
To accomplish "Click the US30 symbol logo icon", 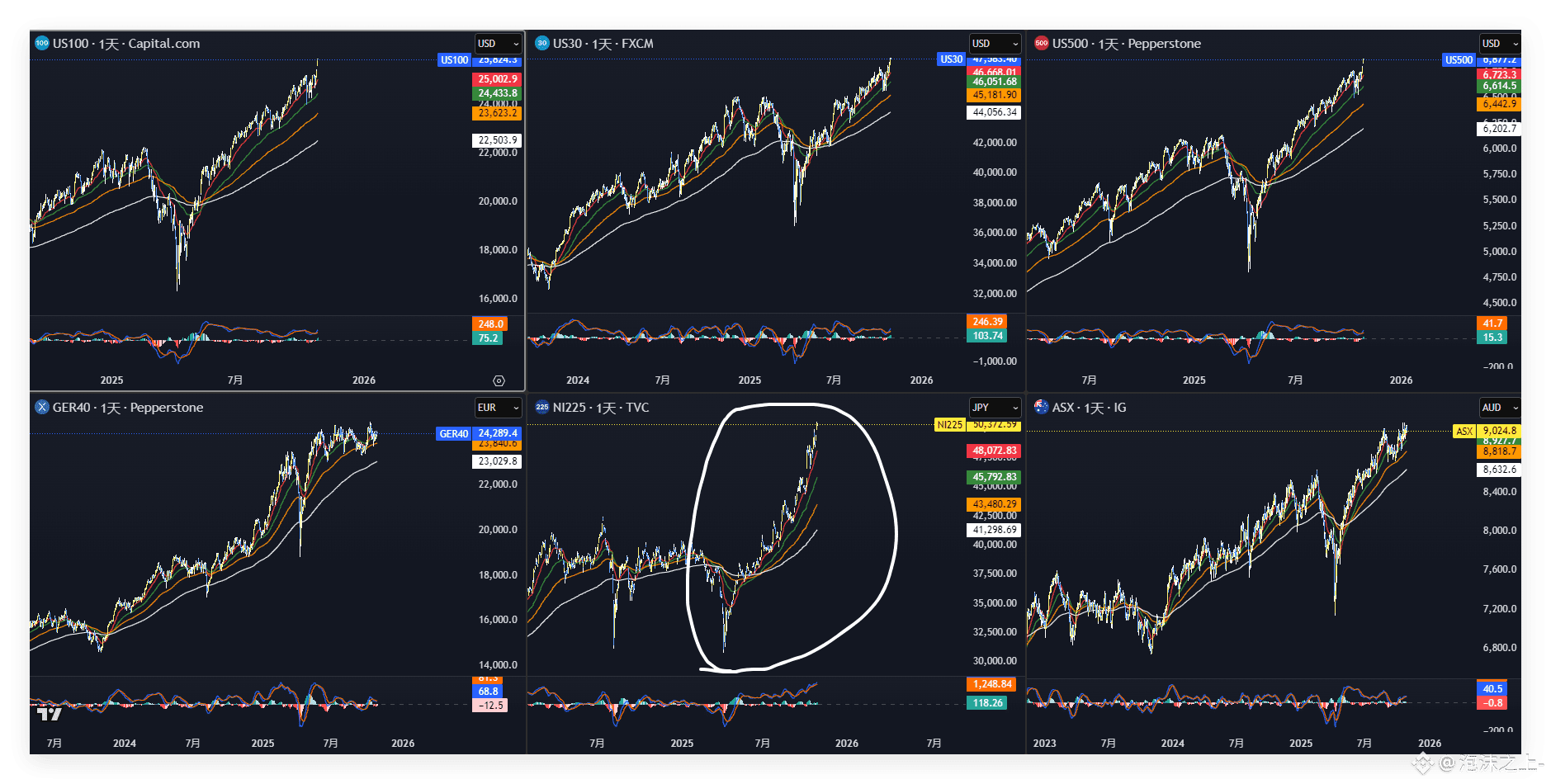I will [542, 43].
